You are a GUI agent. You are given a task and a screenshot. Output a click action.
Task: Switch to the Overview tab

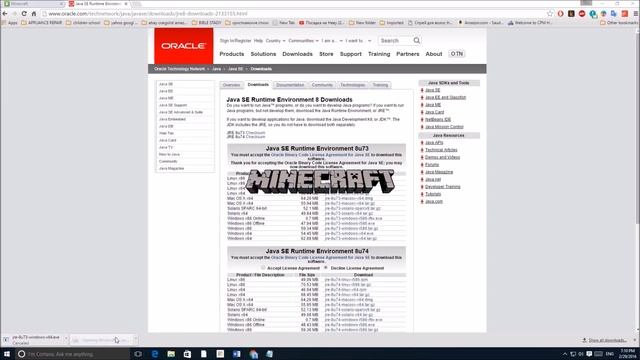(231, 85)
